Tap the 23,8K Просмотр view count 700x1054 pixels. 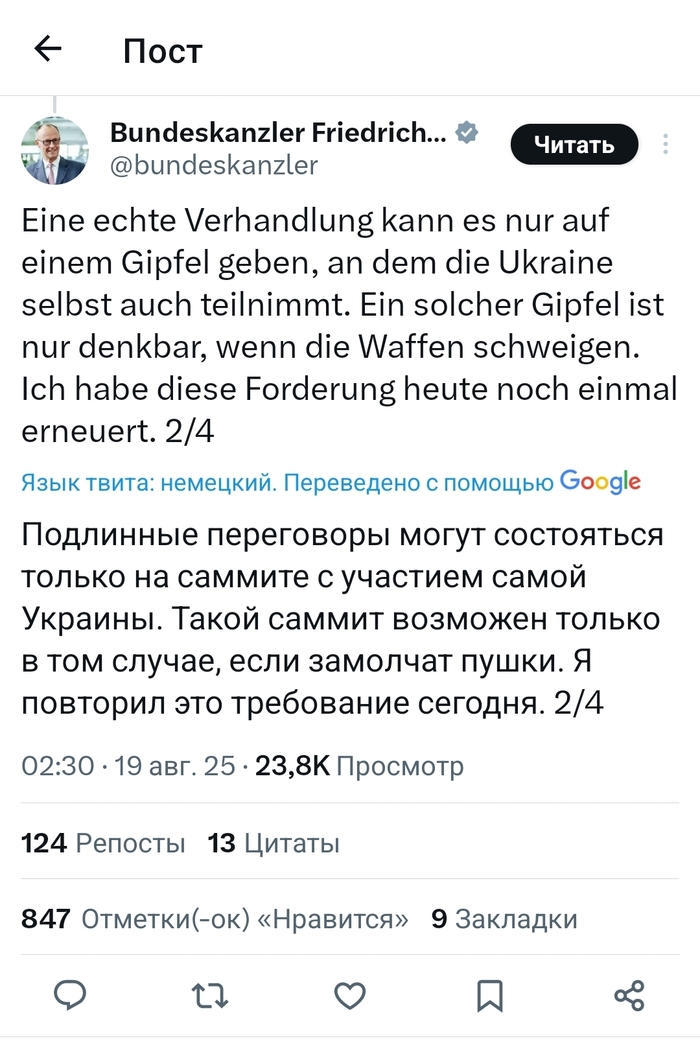(360, 767)
